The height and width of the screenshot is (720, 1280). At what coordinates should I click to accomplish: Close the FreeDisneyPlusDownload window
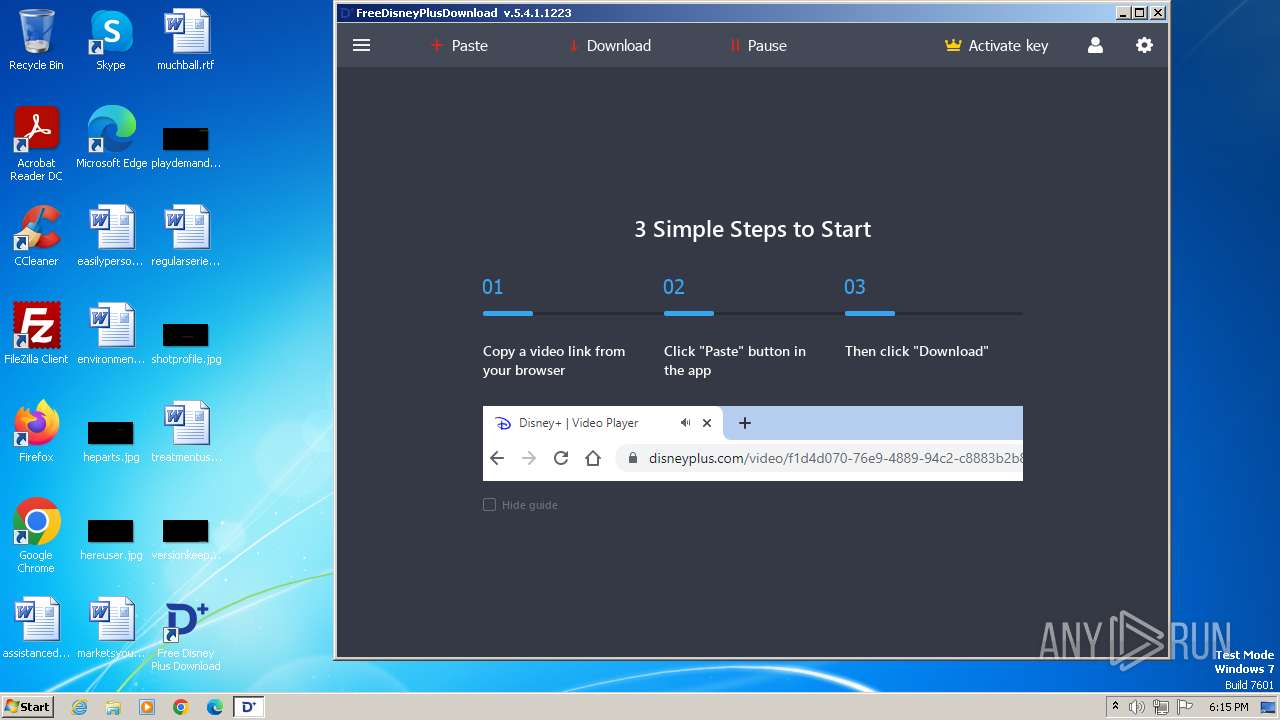[x=1158, y=13]
